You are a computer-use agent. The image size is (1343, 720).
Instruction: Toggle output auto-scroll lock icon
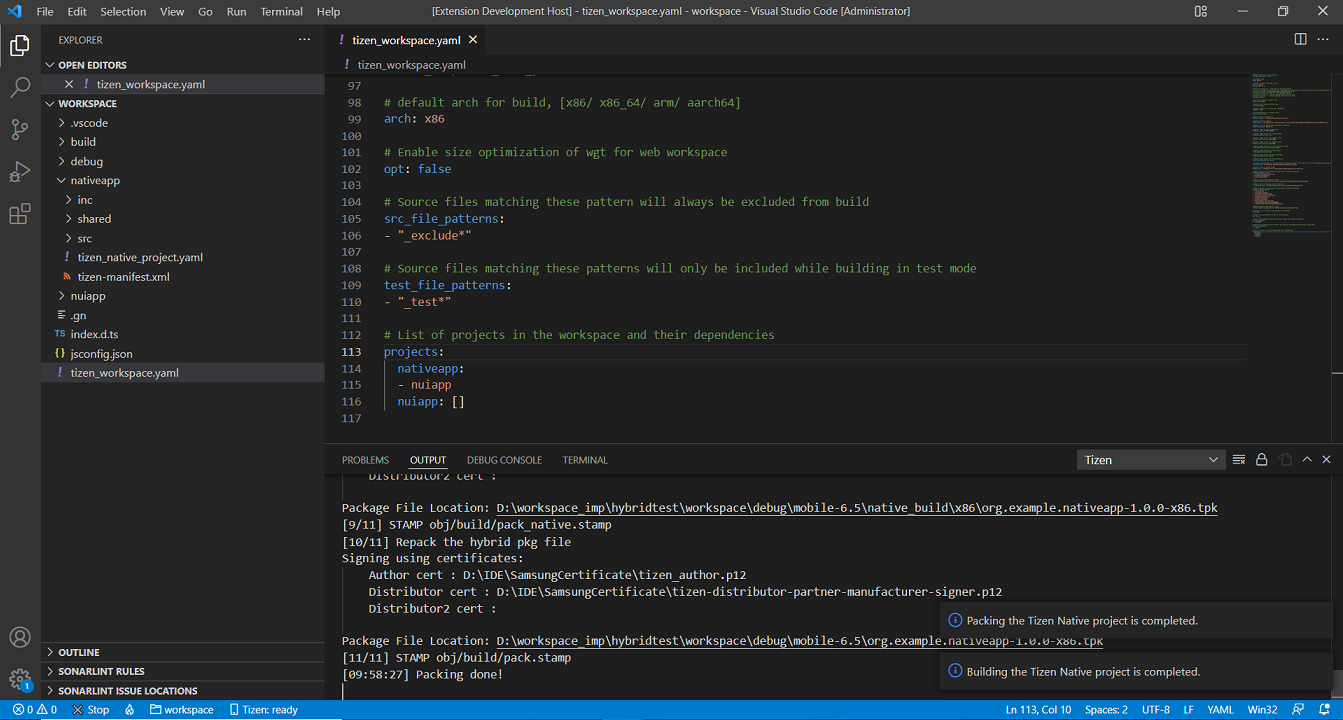(x=1262, y=460)
